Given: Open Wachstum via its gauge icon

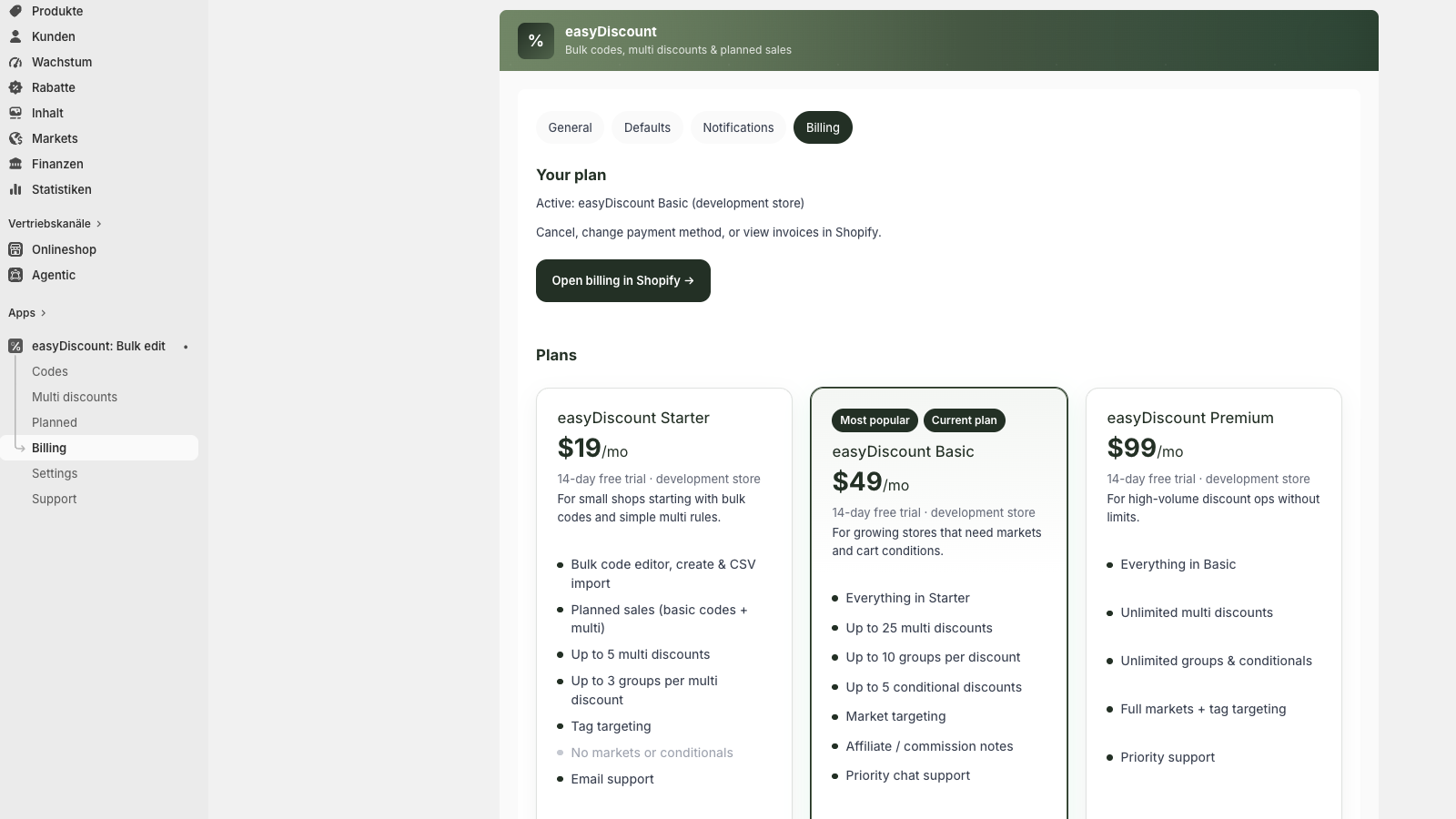Looking at the screenshot, I should pos(15,62).
